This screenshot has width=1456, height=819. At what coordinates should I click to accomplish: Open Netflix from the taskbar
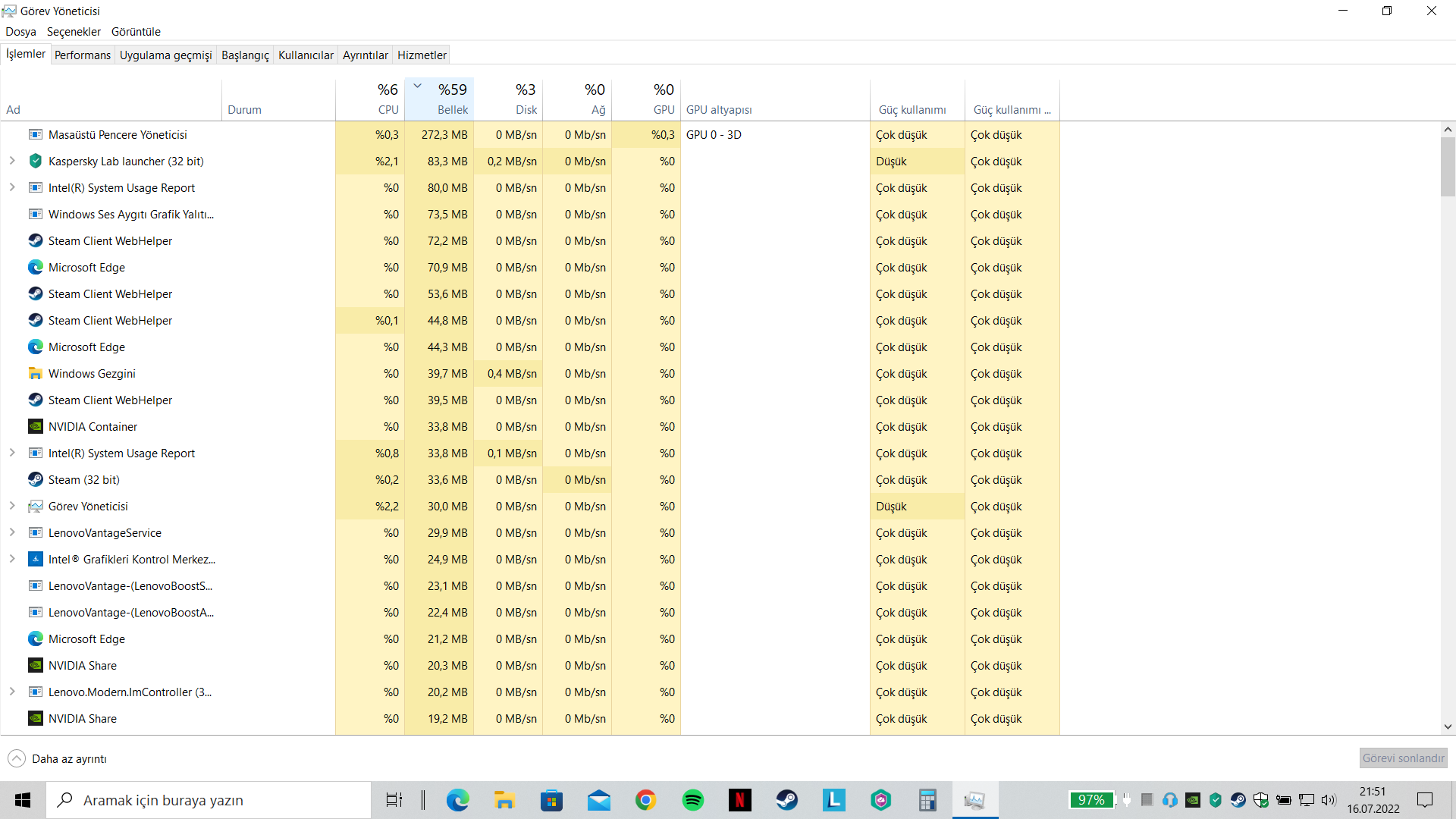tap(739, 800)
